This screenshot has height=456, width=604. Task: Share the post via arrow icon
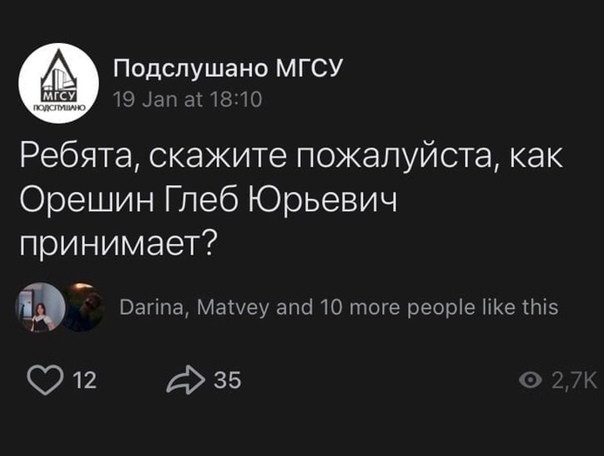tap(186, 380)
